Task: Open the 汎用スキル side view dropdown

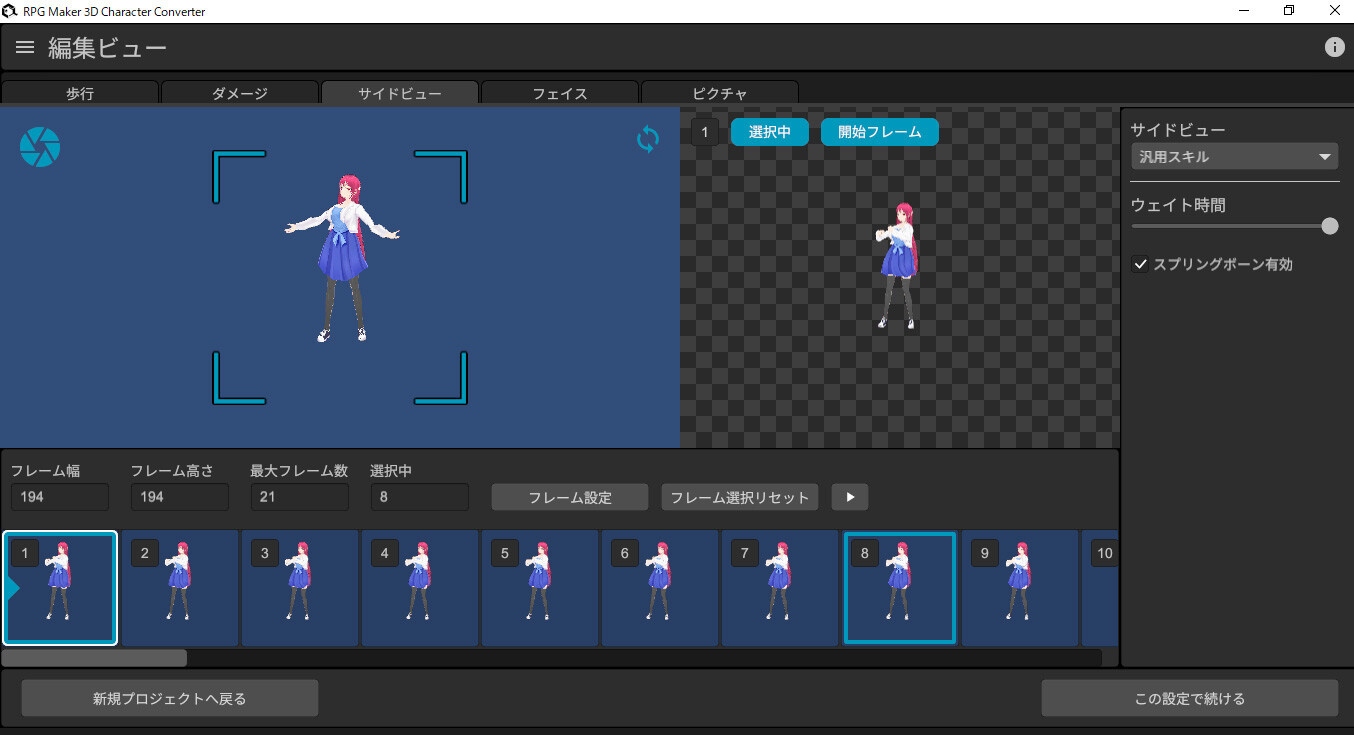Action: click(x=1233, y=156)
